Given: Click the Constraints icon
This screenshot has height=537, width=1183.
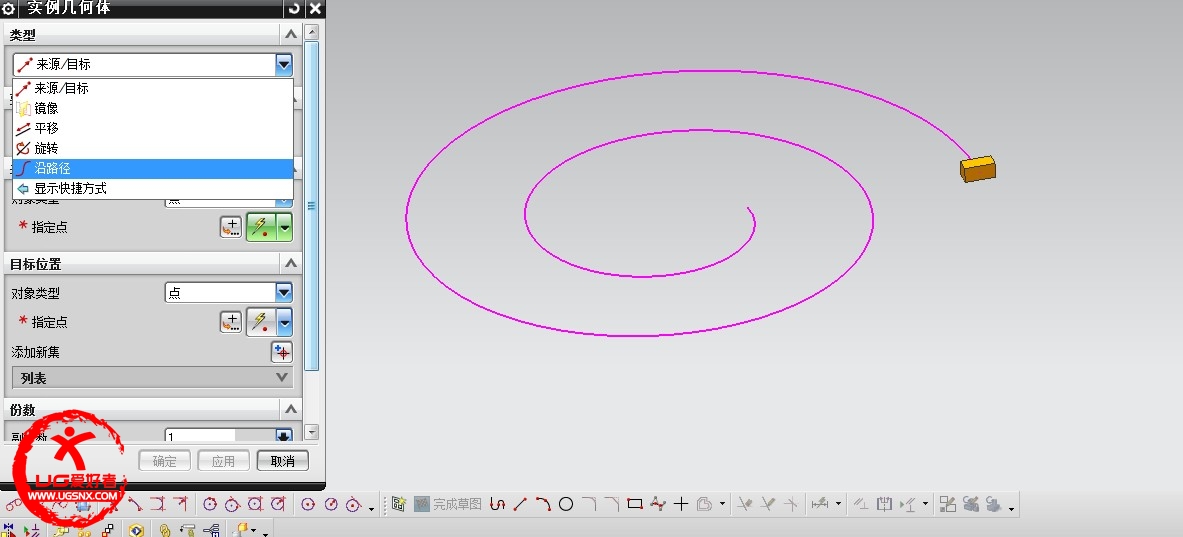Looking at the screenshot, I should (x=862, y=504).
